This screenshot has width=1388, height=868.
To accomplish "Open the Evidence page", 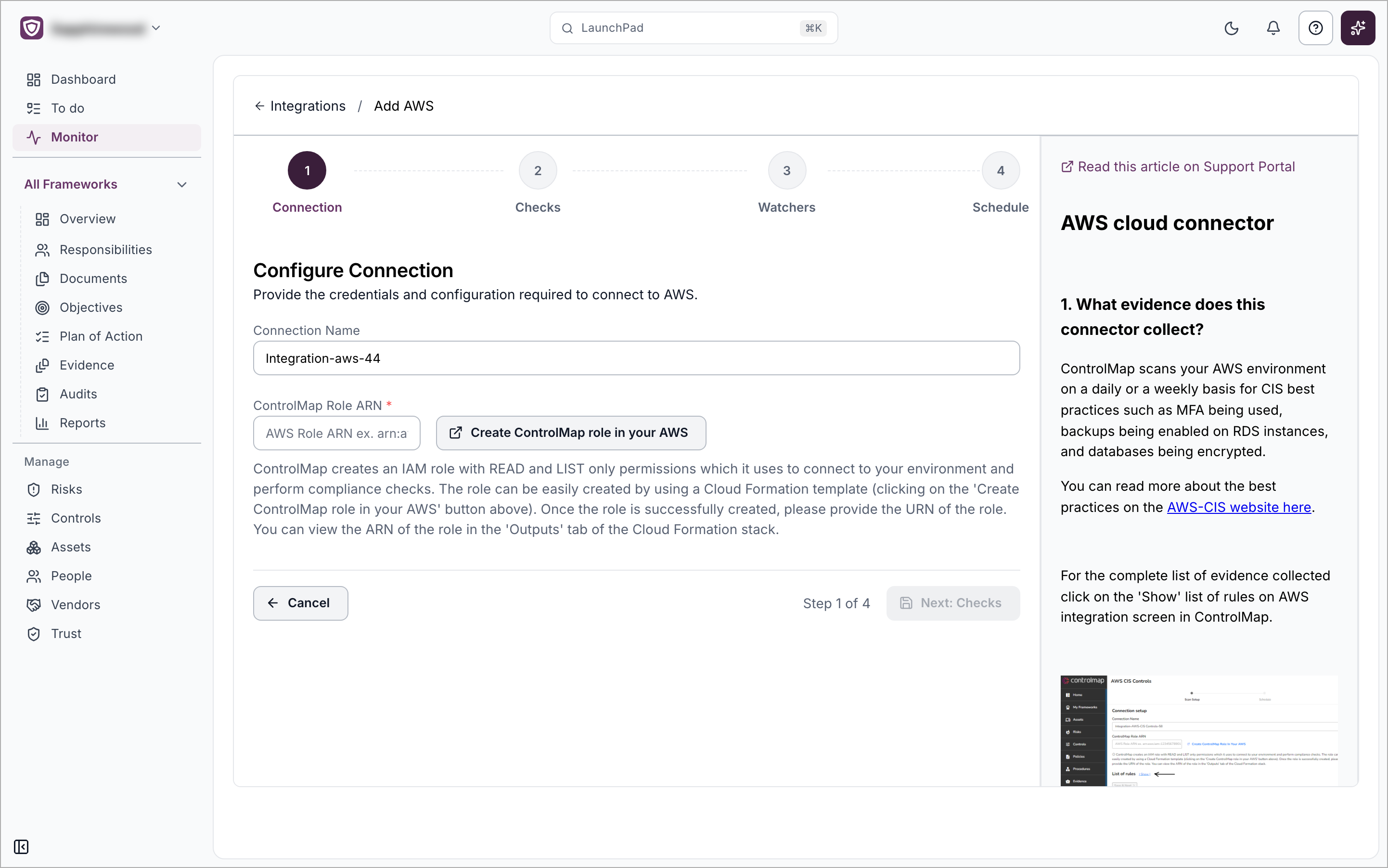I will [x=87, y=365].
